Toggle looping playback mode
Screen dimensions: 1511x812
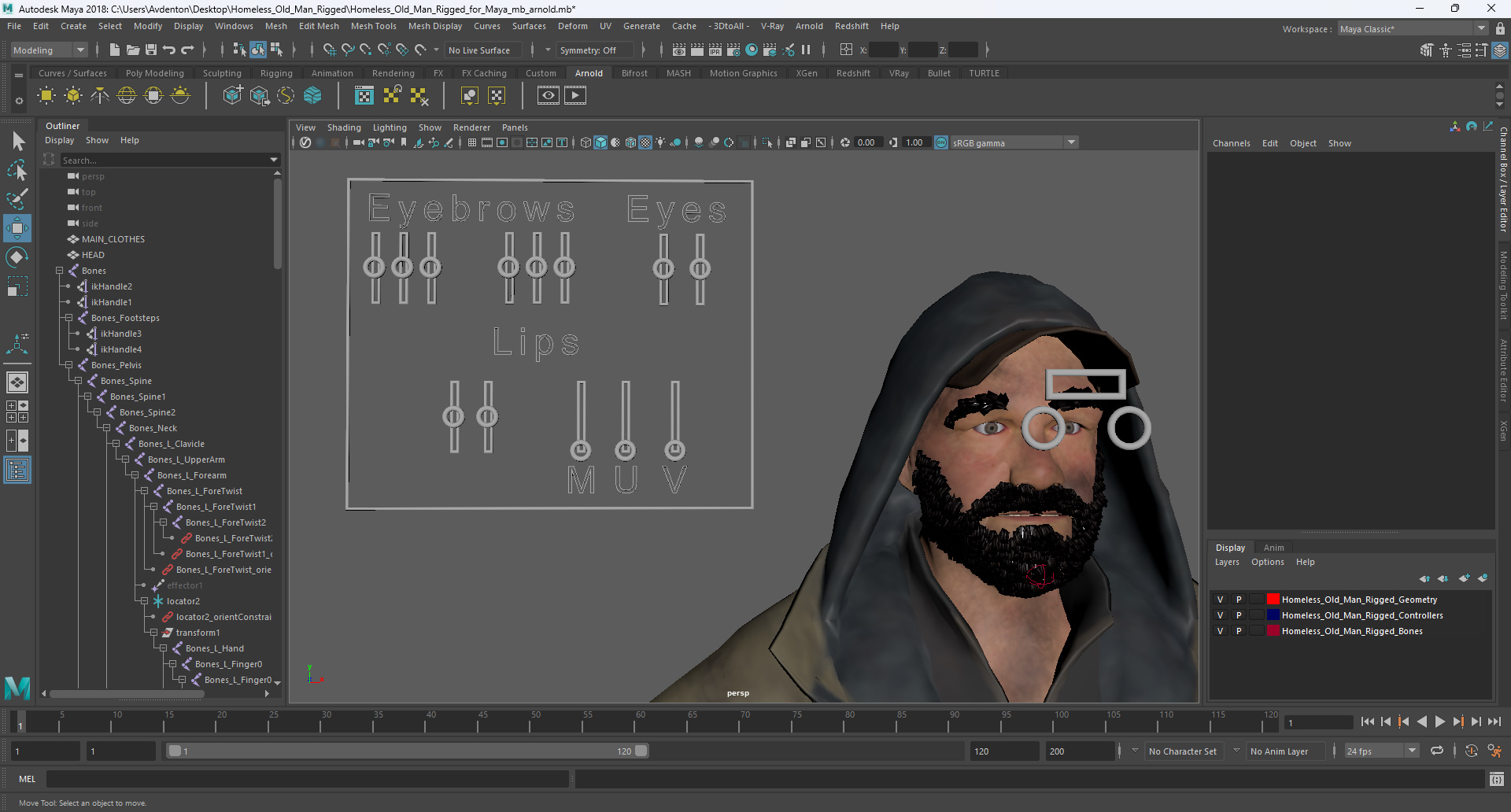pos(1437,751)
